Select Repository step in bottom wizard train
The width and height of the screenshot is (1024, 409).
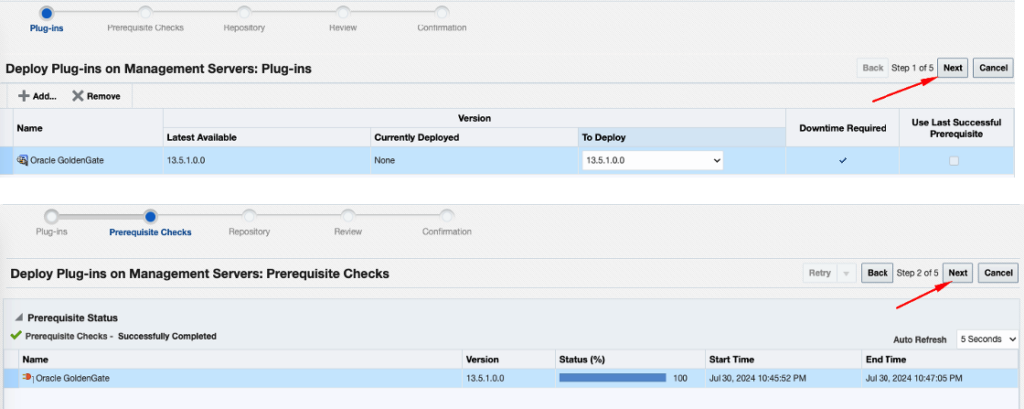pyautogui.click(x=249, y=216)
